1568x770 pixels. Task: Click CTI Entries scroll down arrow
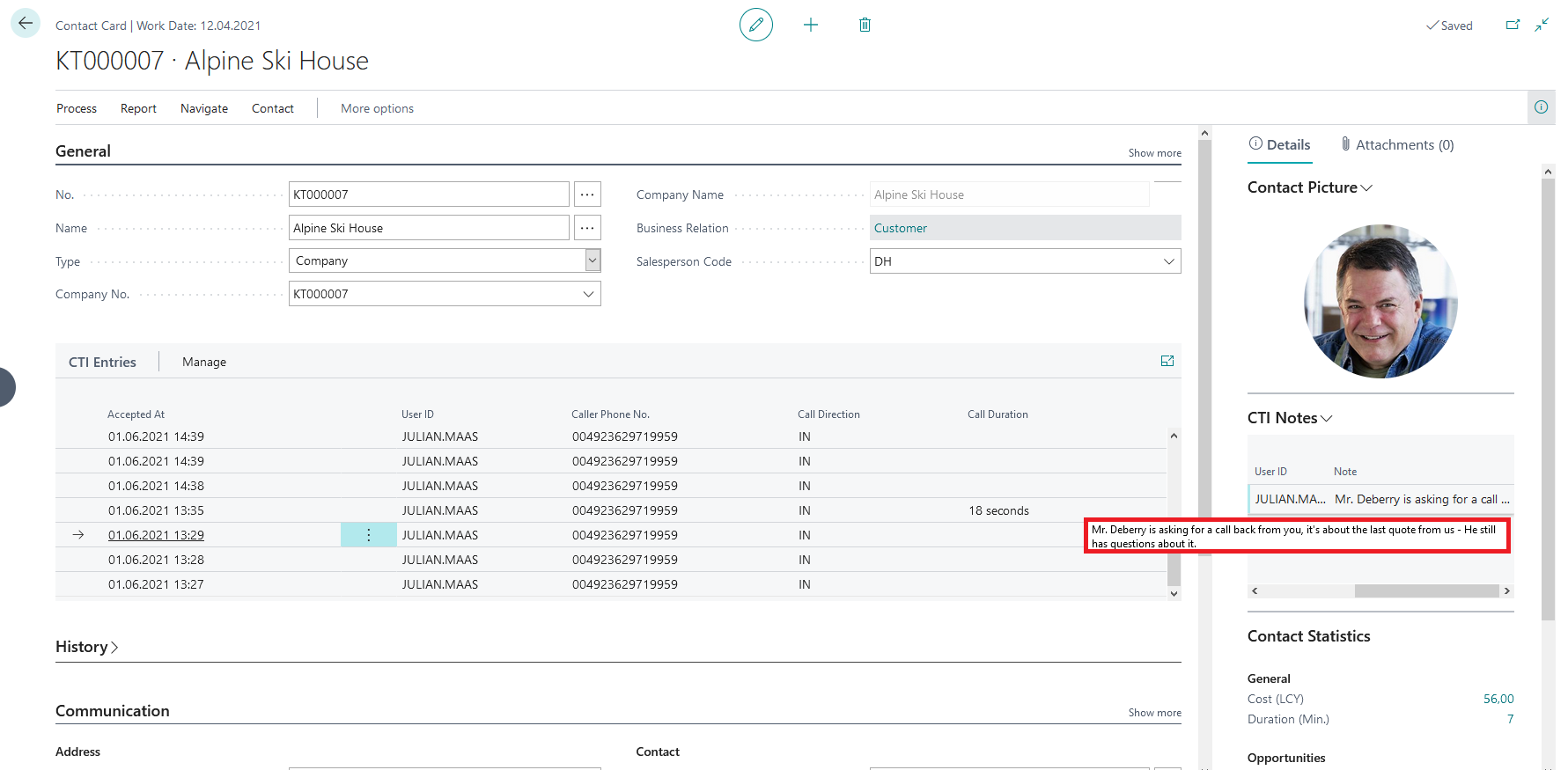[x=1174, y=594]
